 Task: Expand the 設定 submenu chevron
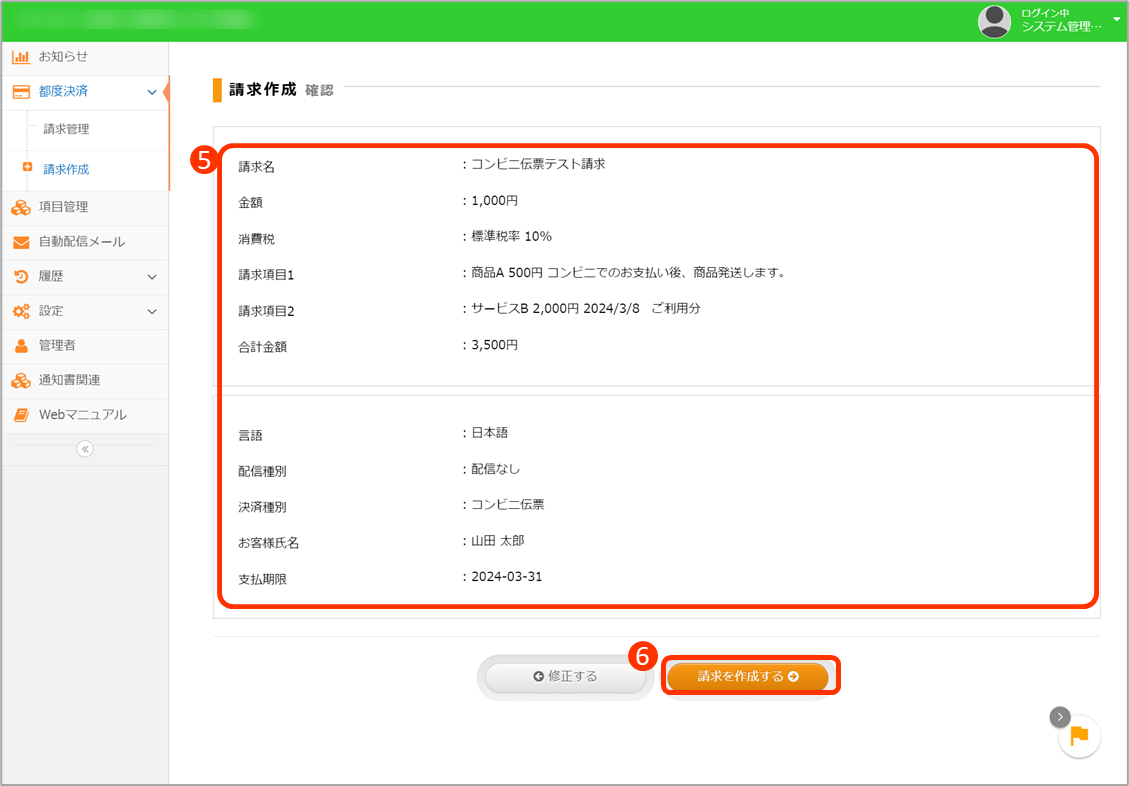[x=152, y=311]
